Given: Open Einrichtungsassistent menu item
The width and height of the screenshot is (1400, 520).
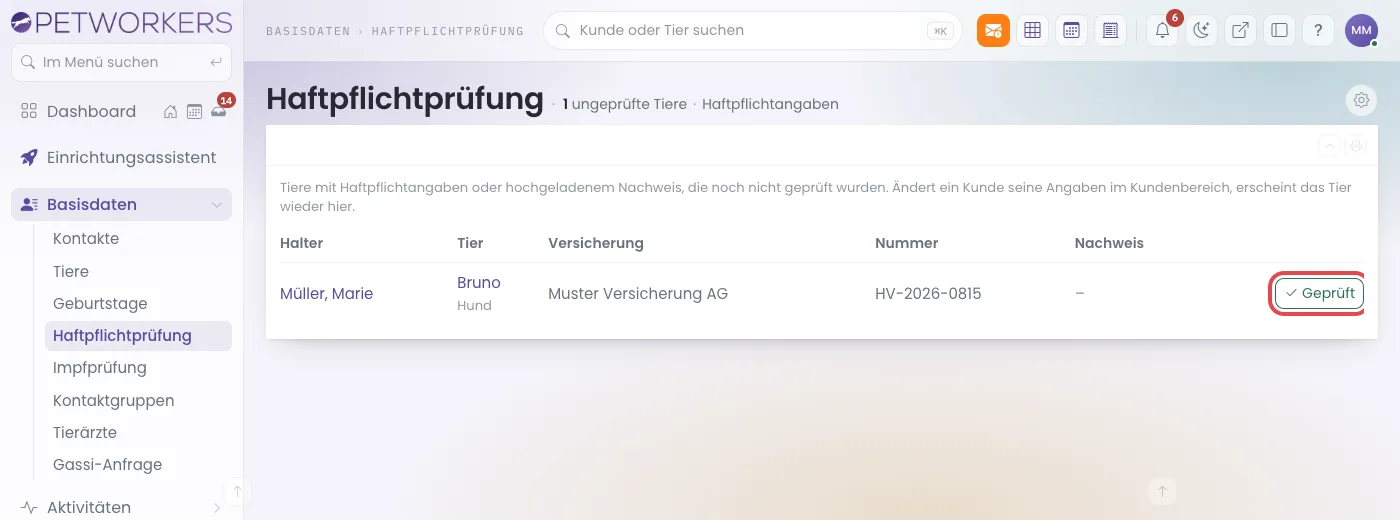Looking at the screenshot, I should point(131,158).
